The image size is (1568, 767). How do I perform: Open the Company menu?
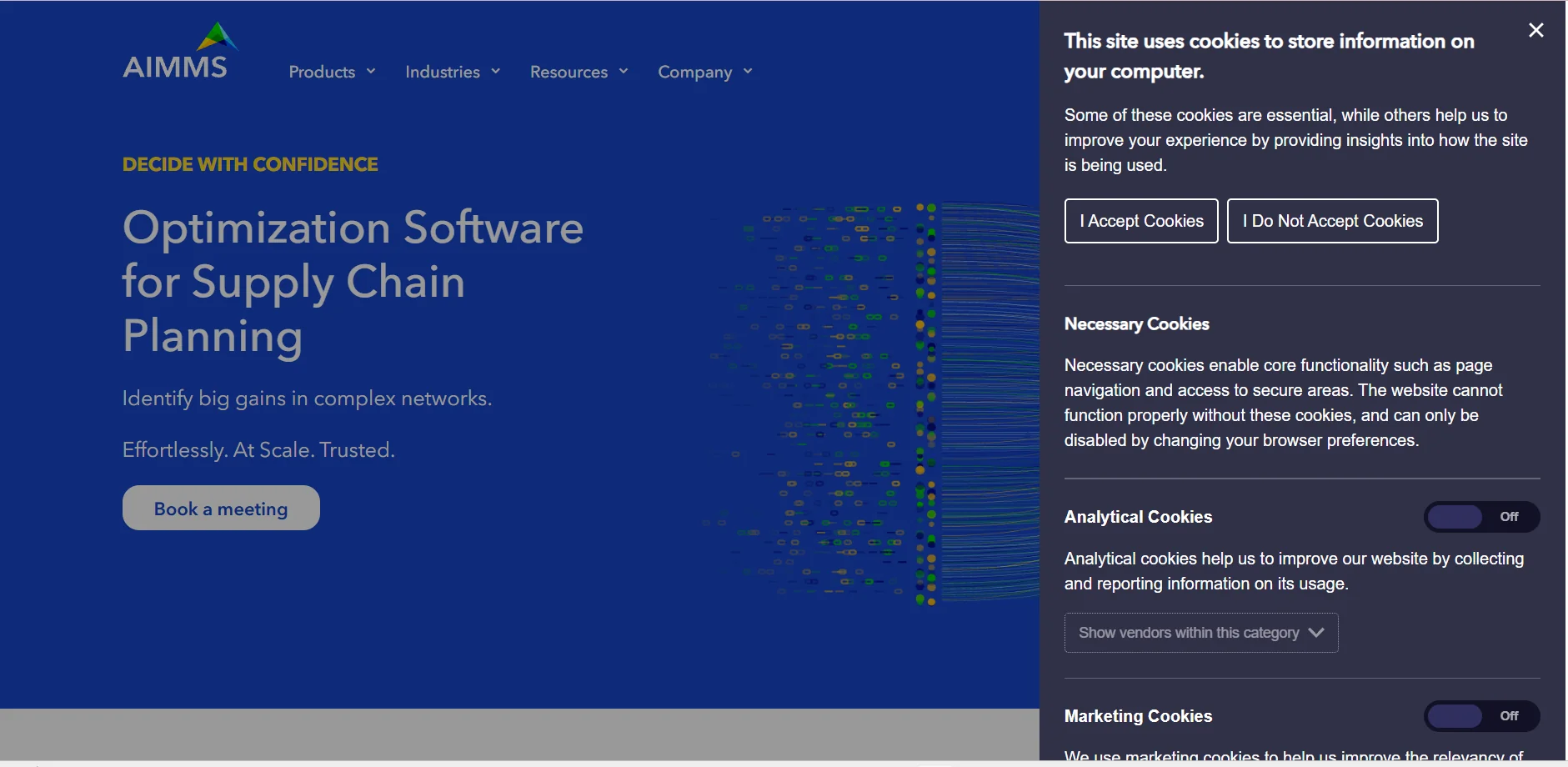(694, 73)
